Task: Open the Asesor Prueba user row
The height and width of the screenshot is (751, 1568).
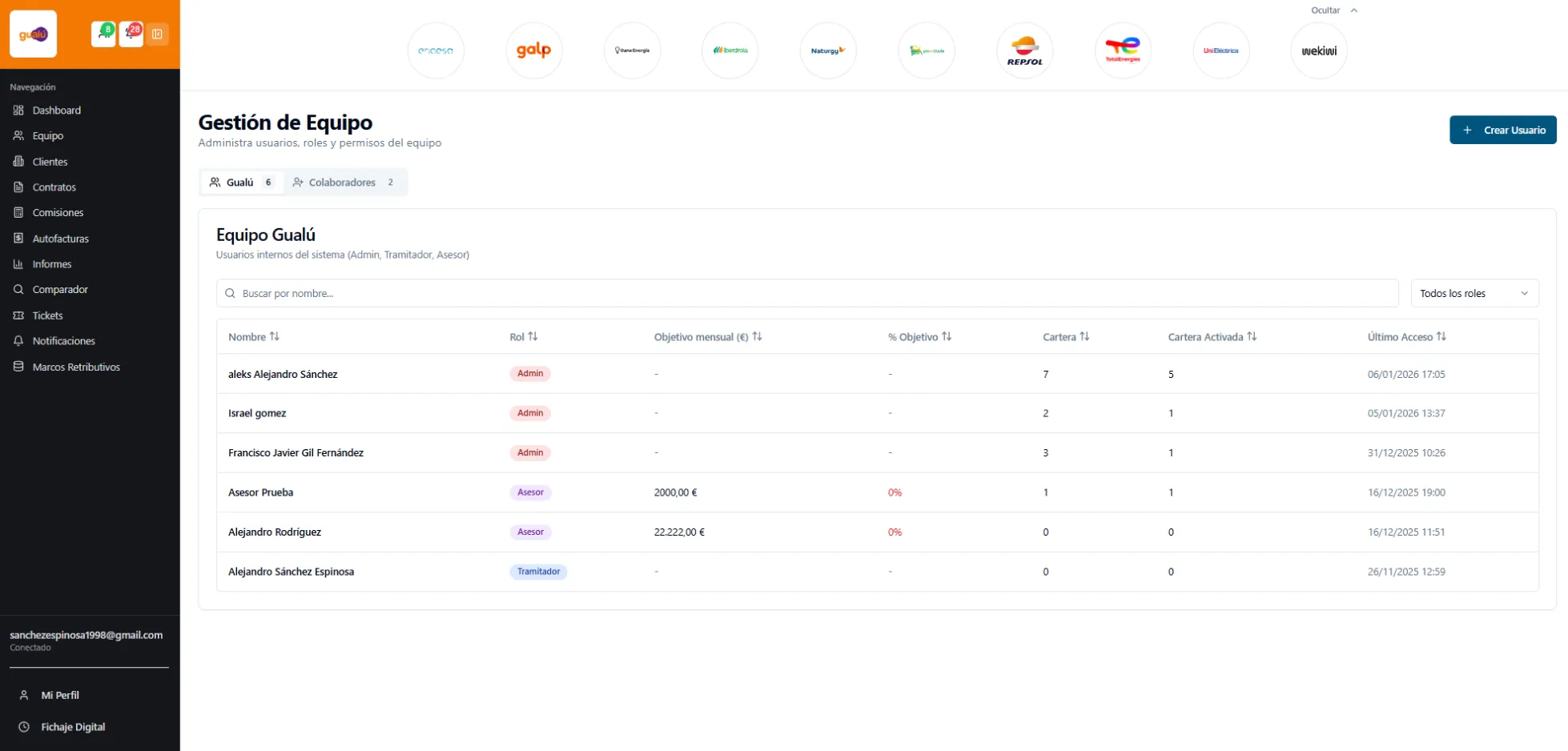Action: (x=261, y=492)
